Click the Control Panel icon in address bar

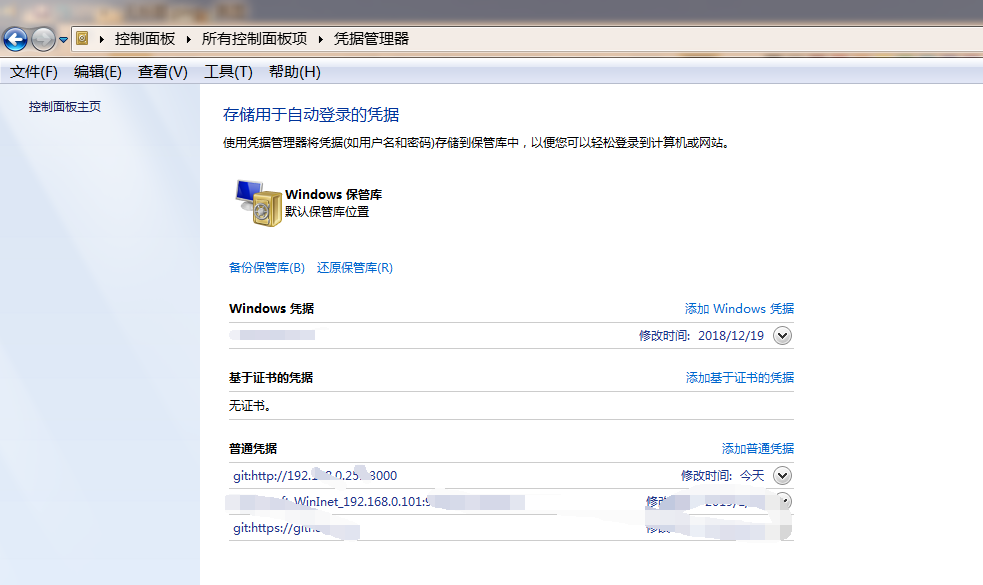[82, 39]
